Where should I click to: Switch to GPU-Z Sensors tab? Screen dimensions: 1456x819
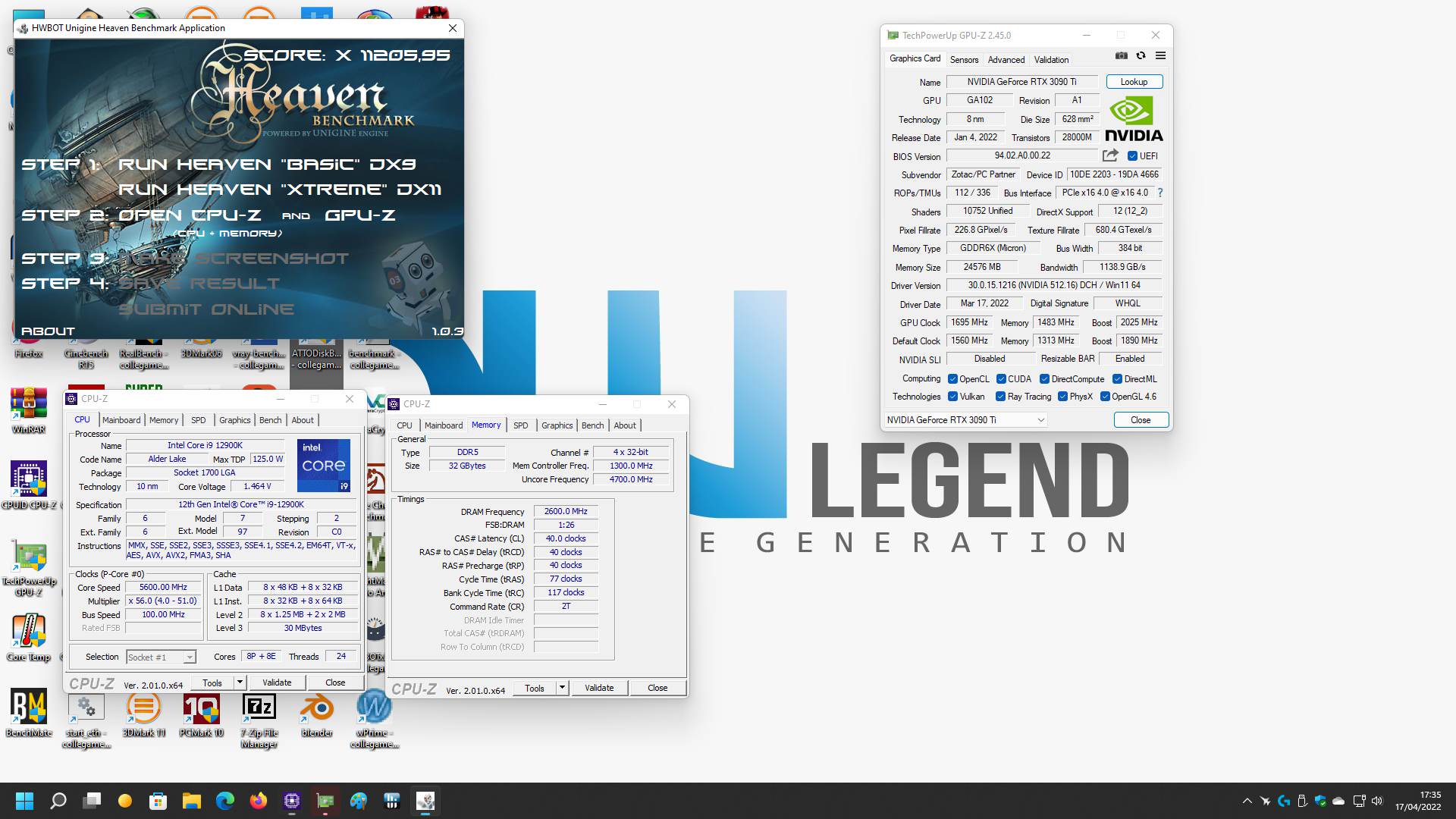pos(964,60)
